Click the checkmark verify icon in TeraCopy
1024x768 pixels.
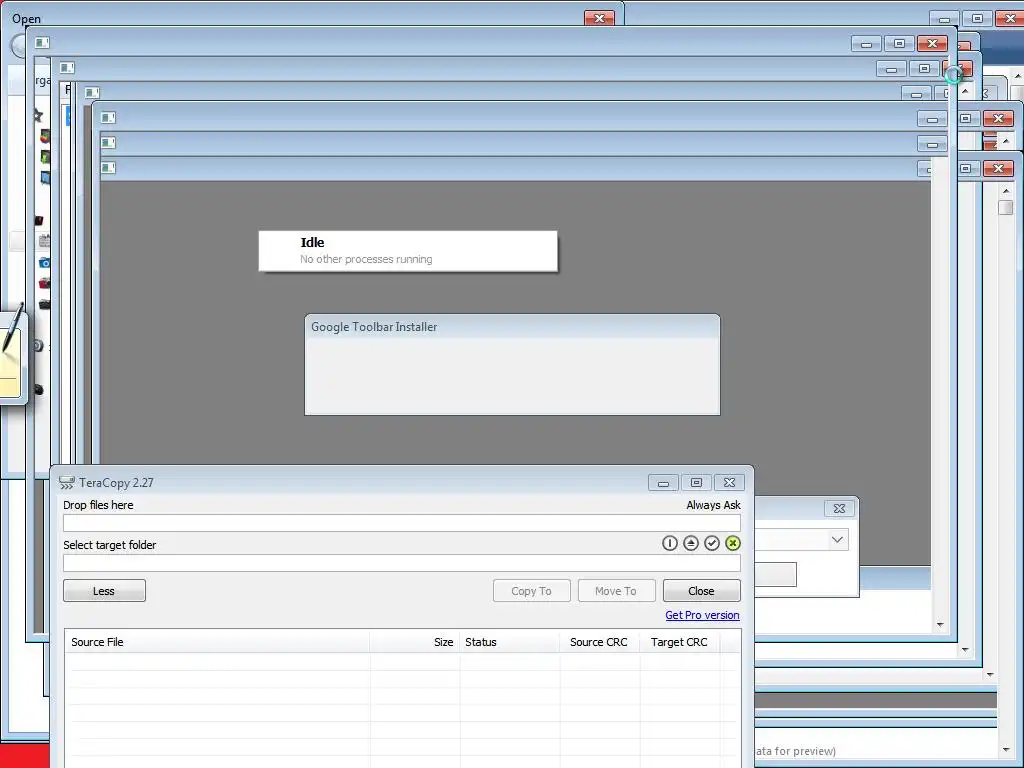(x=712, y=543)
